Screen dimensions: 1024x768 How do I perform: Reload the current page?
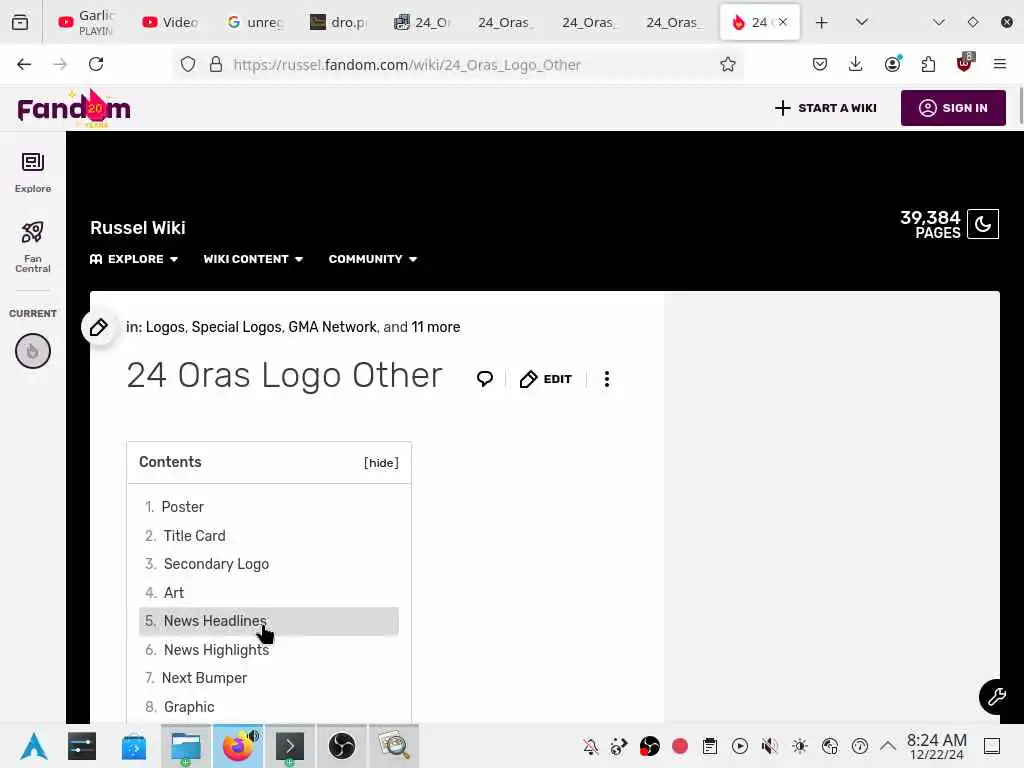(96, 64)
